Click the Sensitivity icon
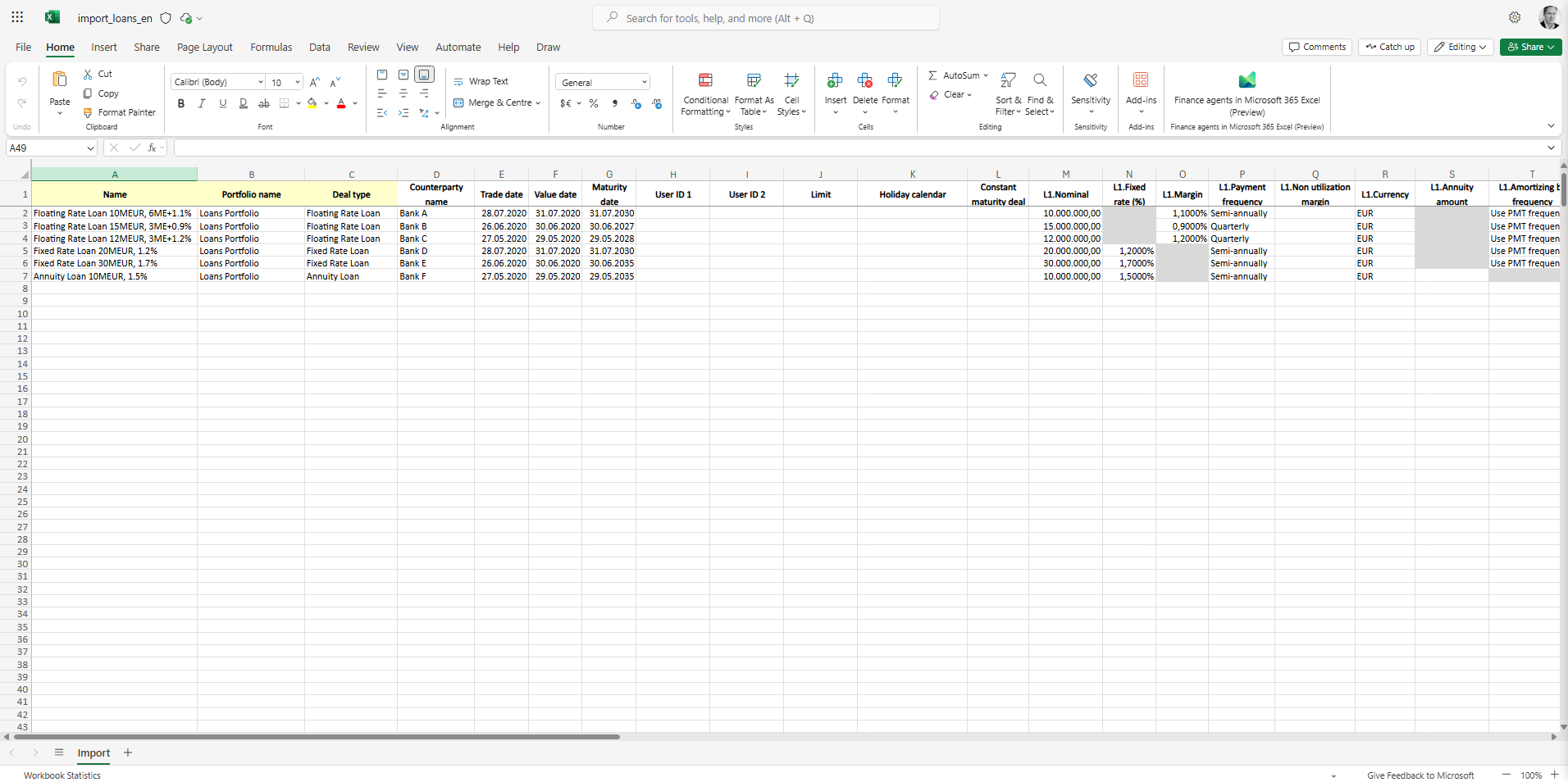The height and width of the screenshot is (782, 1568). coord(1090,80)
